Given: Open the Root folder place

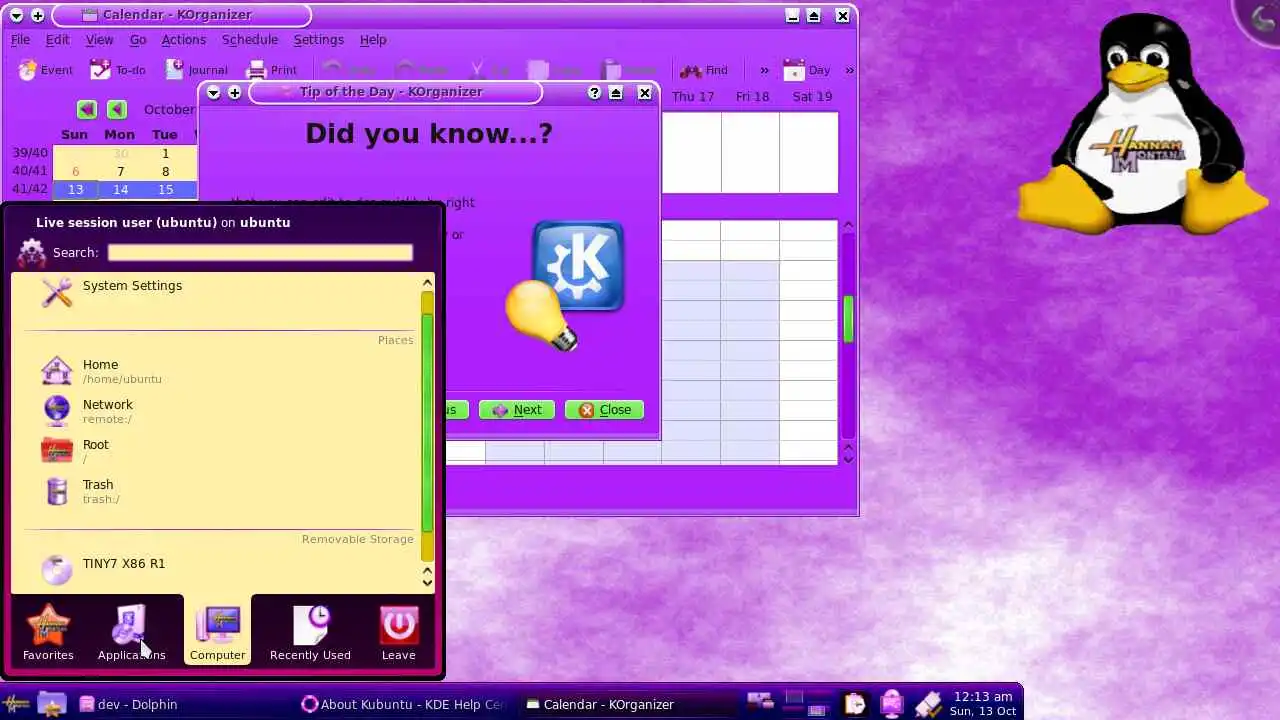Looking at the screenshot, I should click(x=218, y=451).
